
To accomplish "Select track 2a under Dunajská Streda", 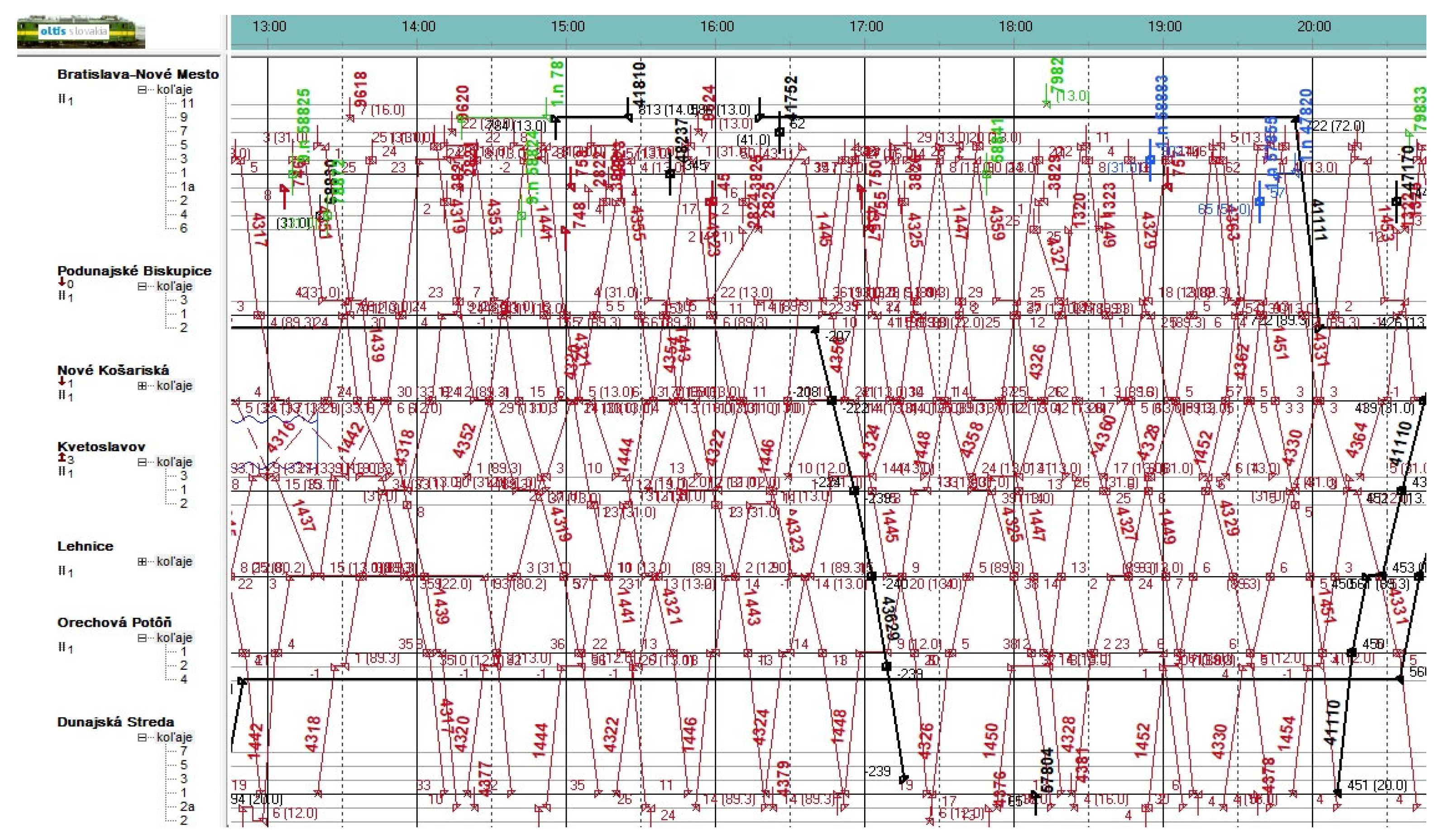I will point(187,806).
